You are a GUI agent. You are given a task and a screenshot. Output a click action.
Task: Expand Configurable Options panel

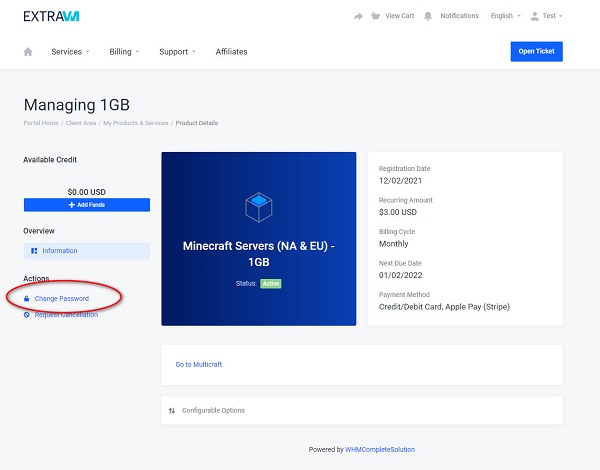362,410
